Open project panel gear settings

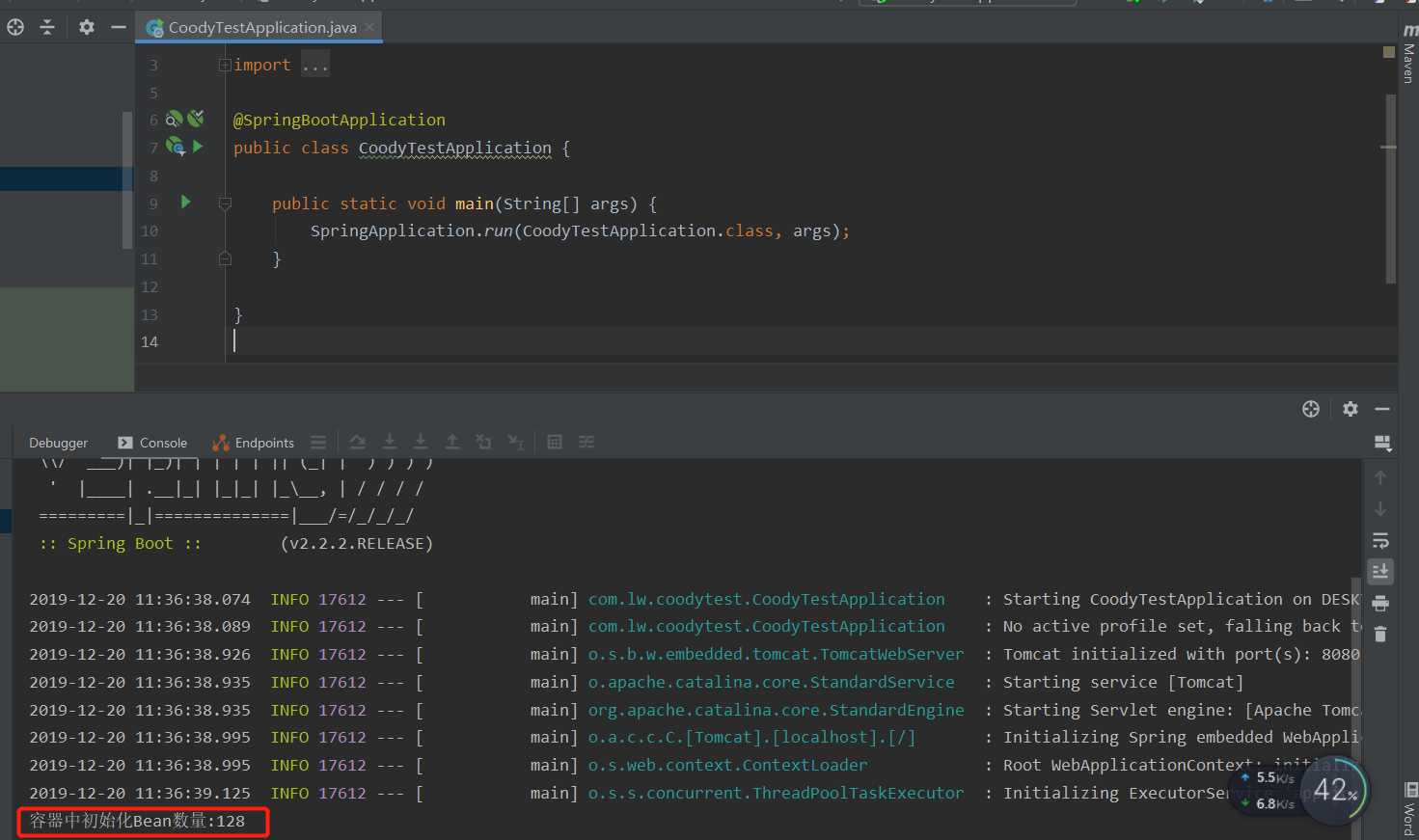click(87, 27)
